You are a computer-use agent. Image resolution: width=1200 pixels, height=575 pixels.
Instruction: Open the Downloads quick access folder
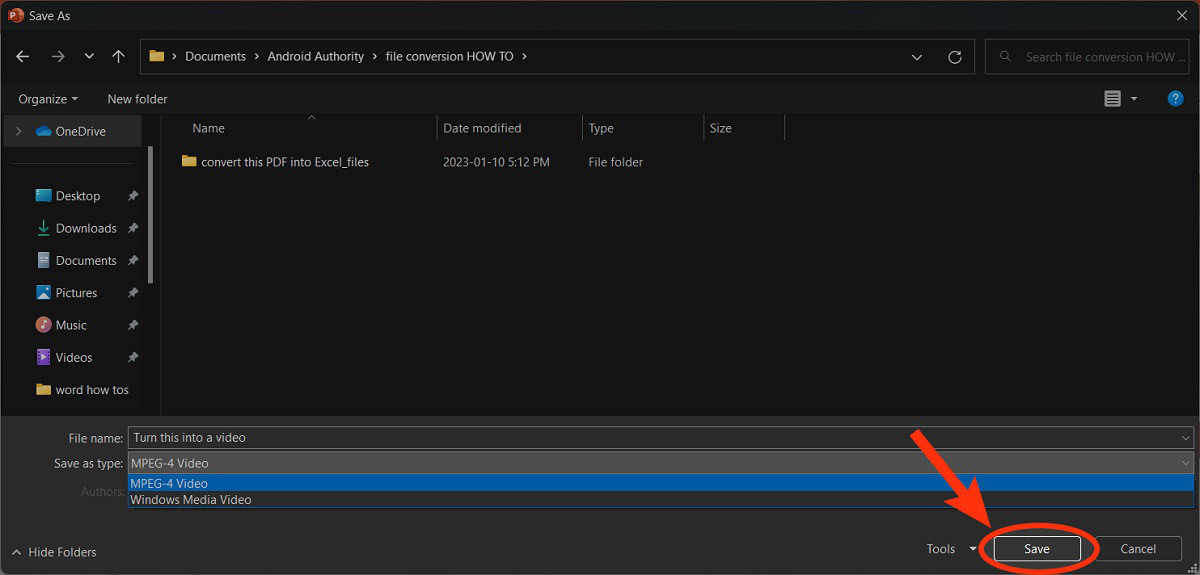(86, 228)
